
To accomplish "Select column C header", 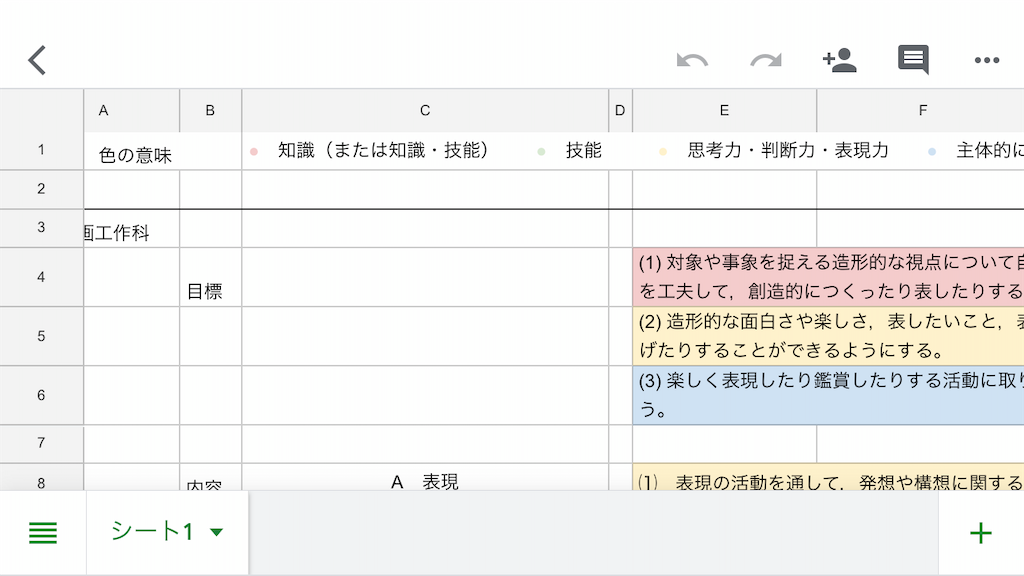I will (x=425, y=110).
